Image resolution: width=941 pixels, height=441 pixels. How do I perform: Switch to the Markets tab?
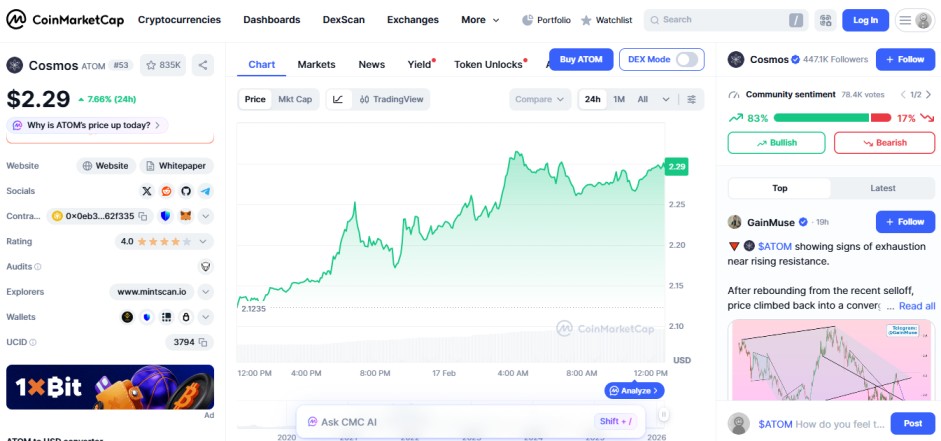point(316,64)
